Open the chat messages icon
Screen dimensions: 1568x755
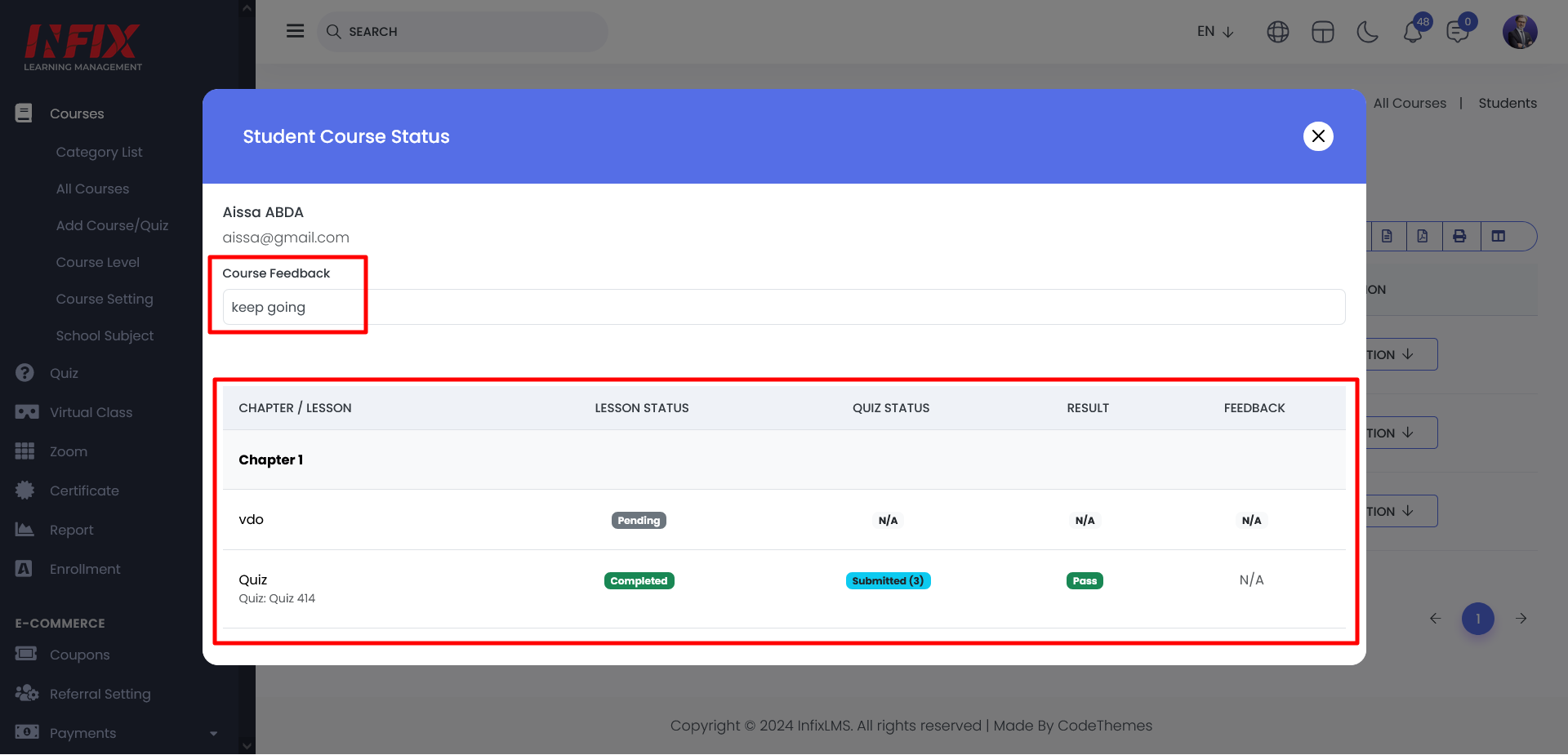coord(1457,32)
